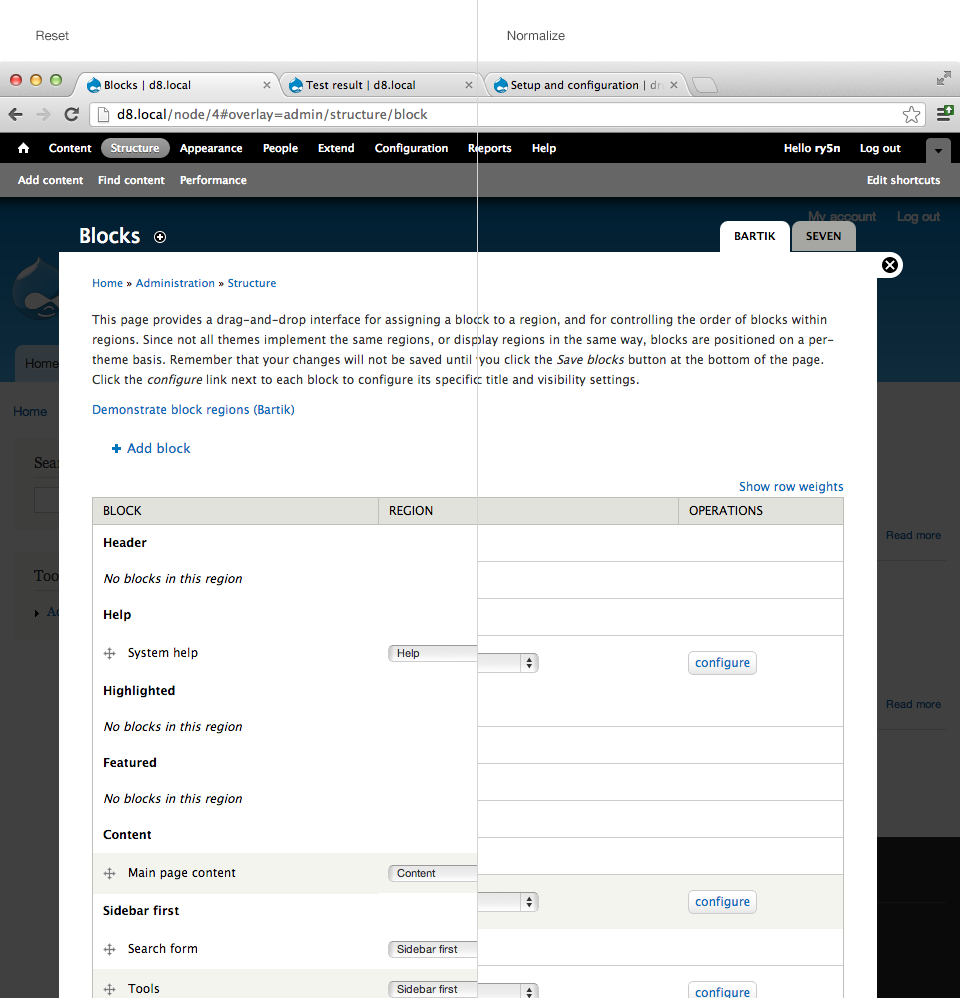Viewport: 960px width, 998px height.
Task: Click the Home icon in admin toolbar
Action: coord(24,148)
